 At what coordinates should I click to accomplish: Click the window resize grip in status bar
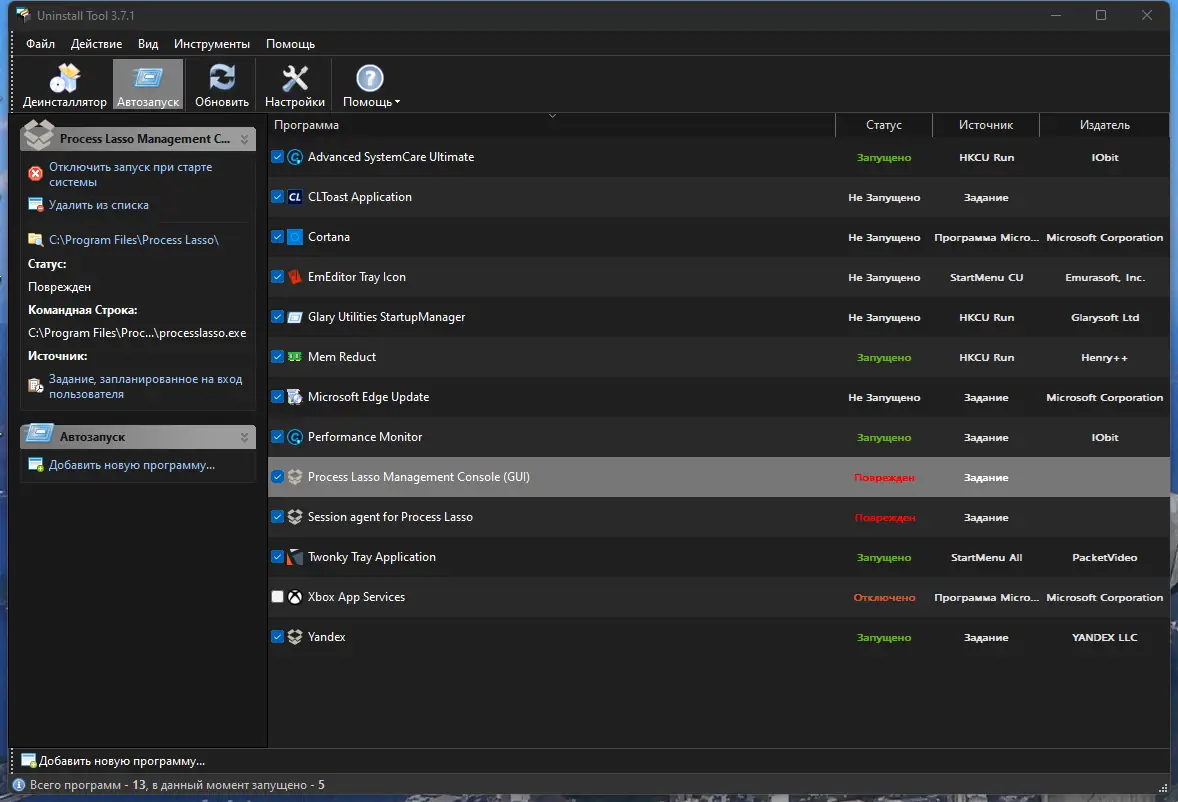point(1163,787)
